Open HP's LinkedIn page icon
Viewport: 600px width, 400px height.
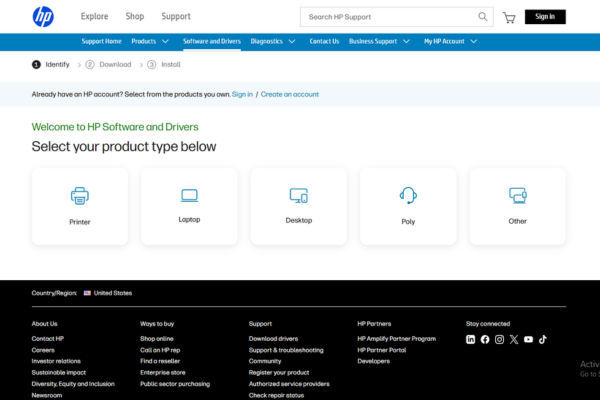pyautogui.click(x=471, y=340)
